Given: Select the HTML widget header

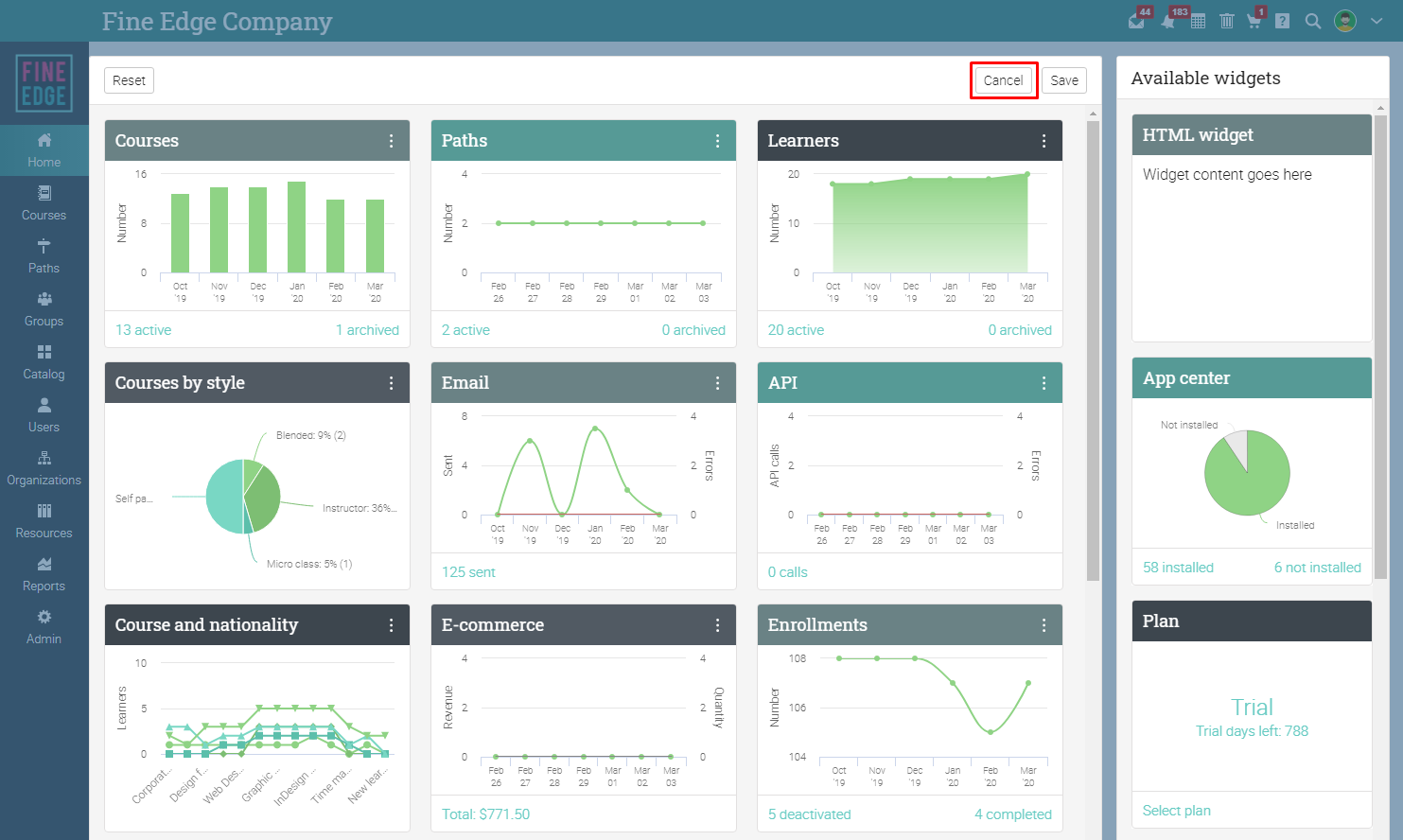Looking at the screenshot, I should click(x=1252, y=135).
